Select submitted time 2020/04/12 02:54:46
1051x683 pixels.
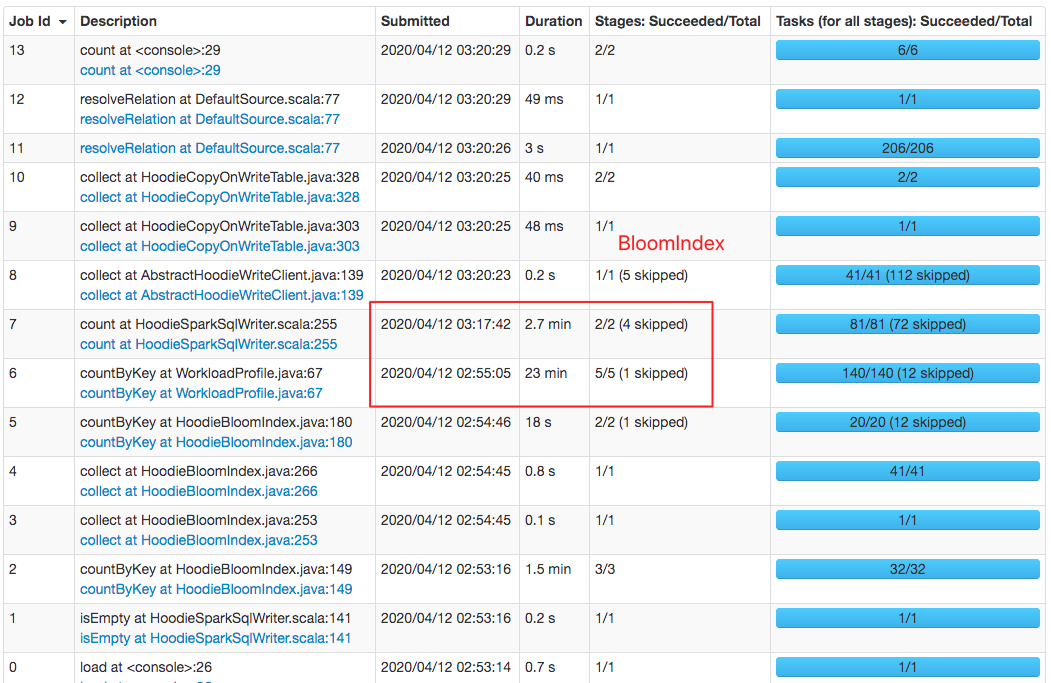[x=446, y=422]
